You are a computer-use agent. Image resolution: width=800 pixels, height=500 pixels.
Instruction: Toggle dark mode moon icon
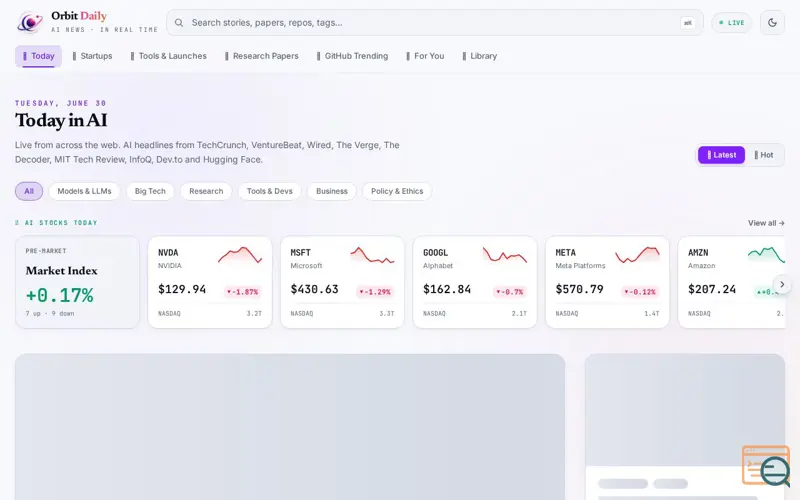click(x=772, y=22)
